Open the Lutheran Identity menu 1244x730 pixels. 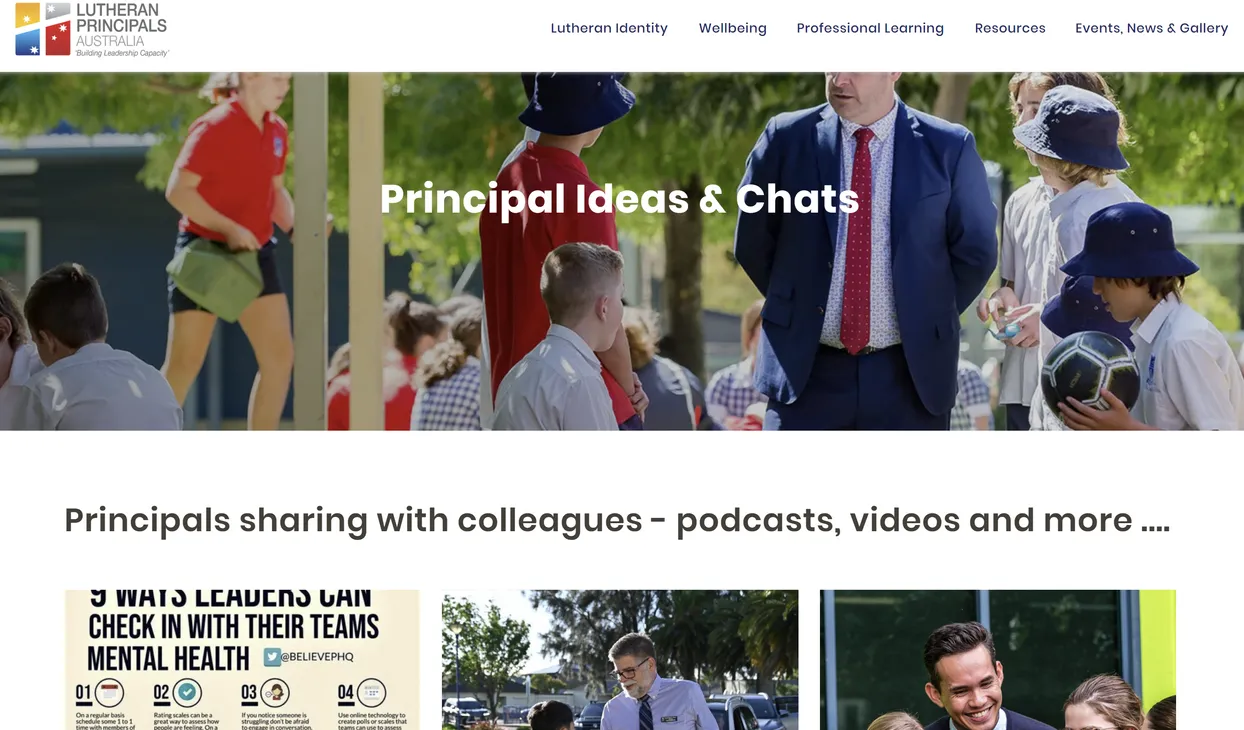pos(609,28)
